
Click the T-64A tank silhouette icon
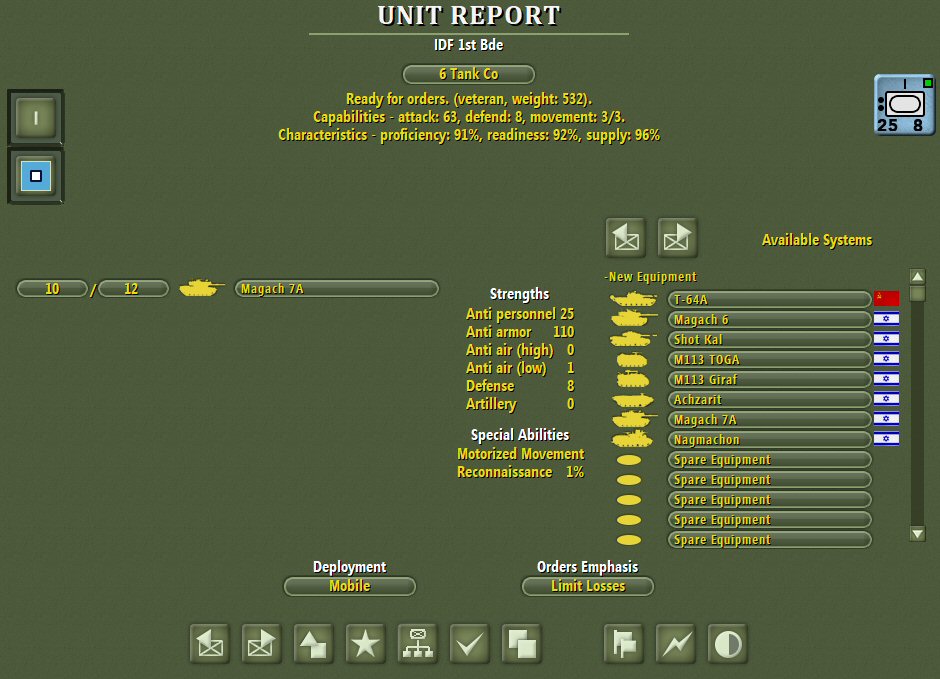tap(633, 299)
